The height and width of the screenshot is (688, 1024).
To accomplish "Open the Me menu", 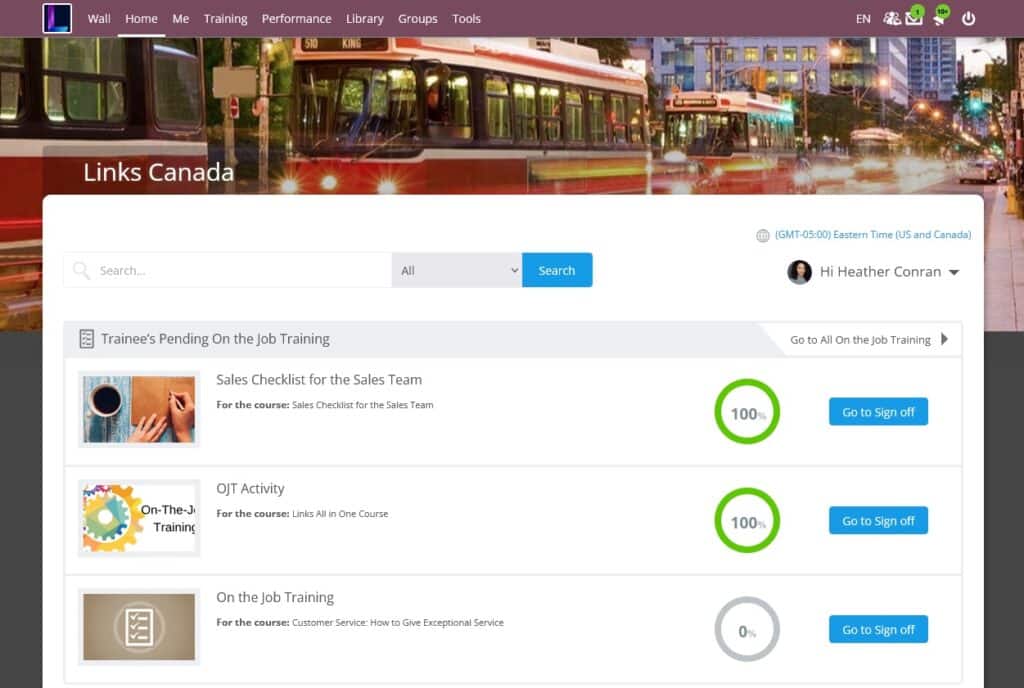I will click(180, 19).
